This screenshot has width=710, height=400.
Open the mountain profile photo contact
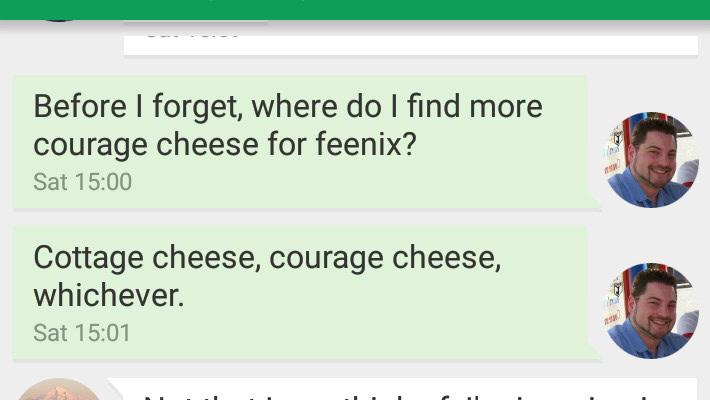(x=59, y=390)
